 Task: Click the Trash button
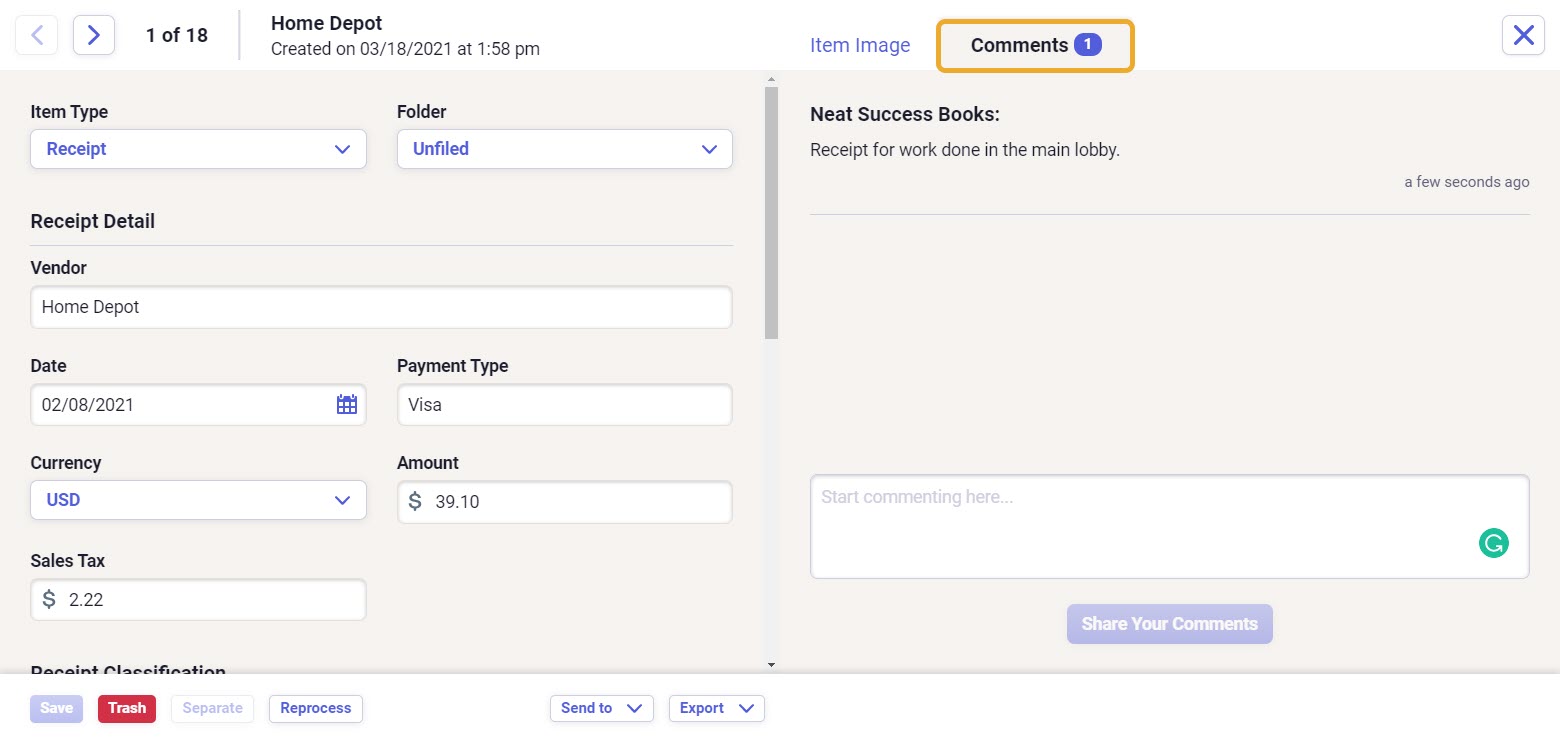click(x=126, y=708)
